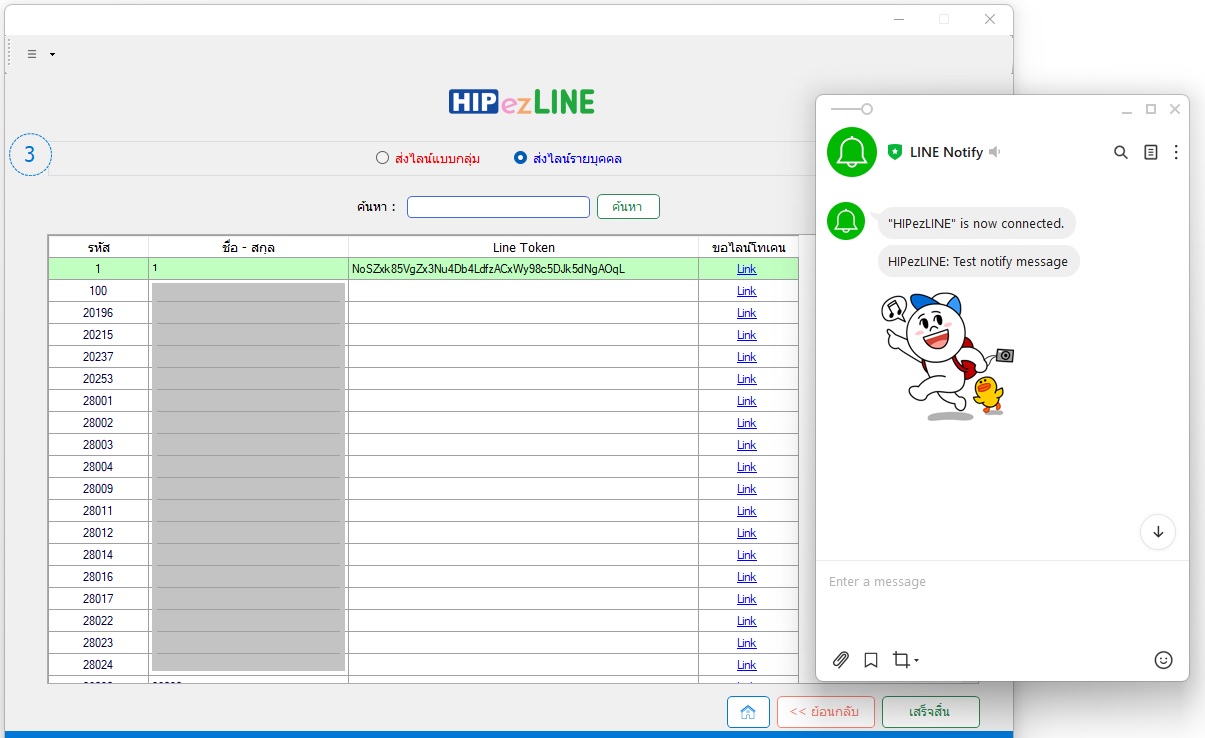Expand the capture options dropdown arrow
1205x738 pixels.
click(x=916, y=661)
